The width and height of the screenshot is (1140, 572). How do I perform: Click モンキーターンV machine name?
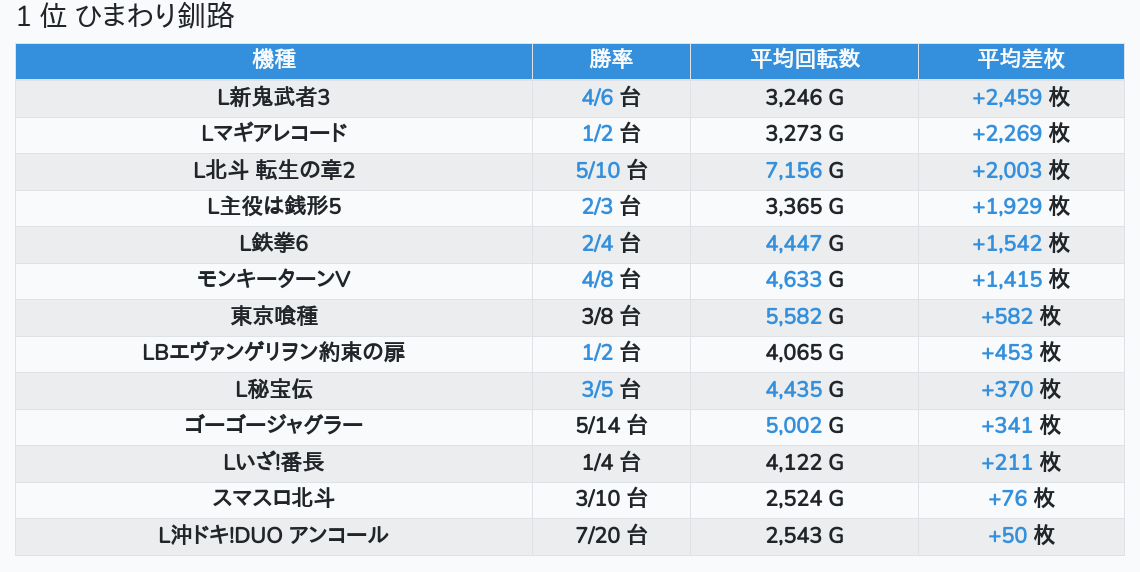(x=274, y=280)
